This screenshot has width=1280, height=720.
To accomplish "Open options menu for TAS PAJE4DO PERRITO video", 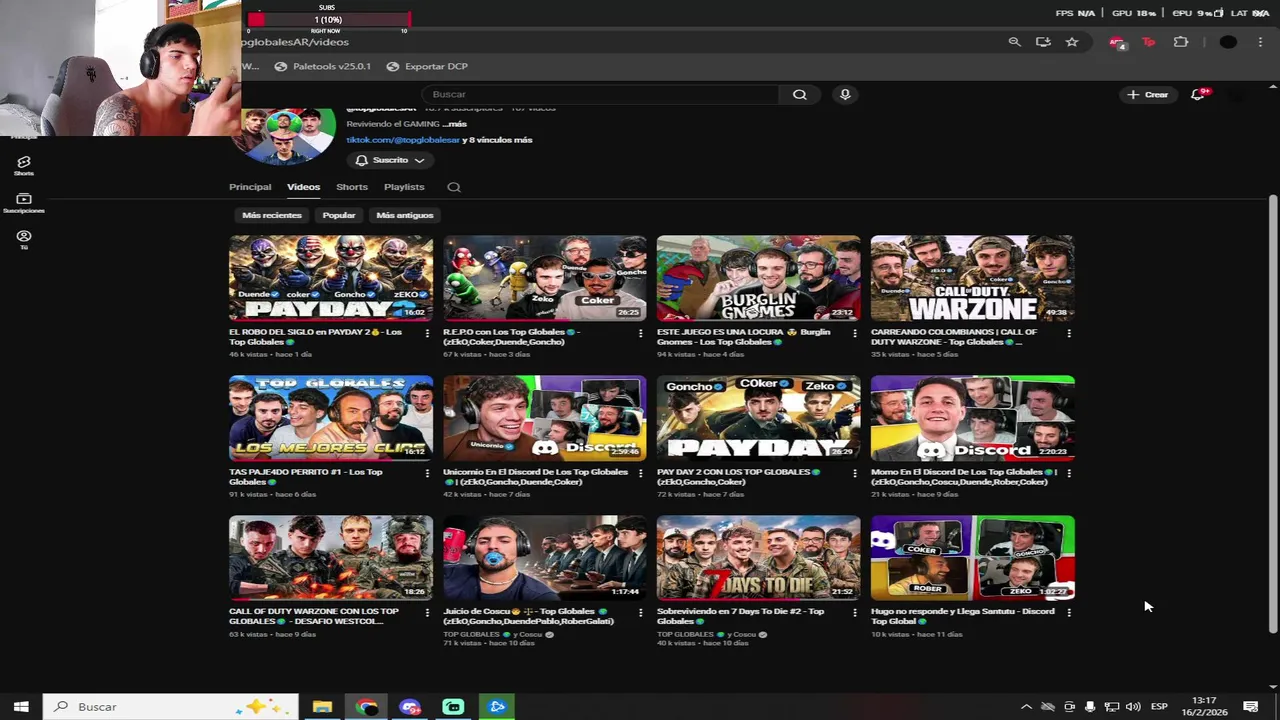I will coord(427,473).
